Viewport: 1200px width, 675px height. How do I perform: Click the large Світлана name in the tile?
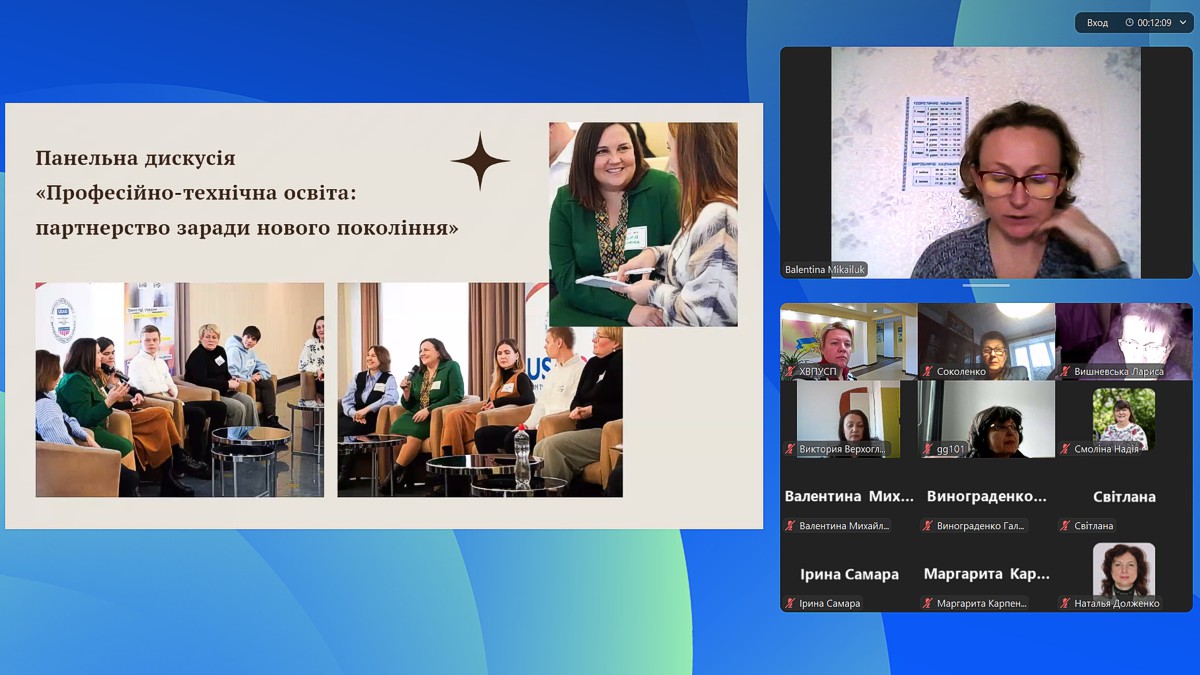click(x=1124, y=496)
